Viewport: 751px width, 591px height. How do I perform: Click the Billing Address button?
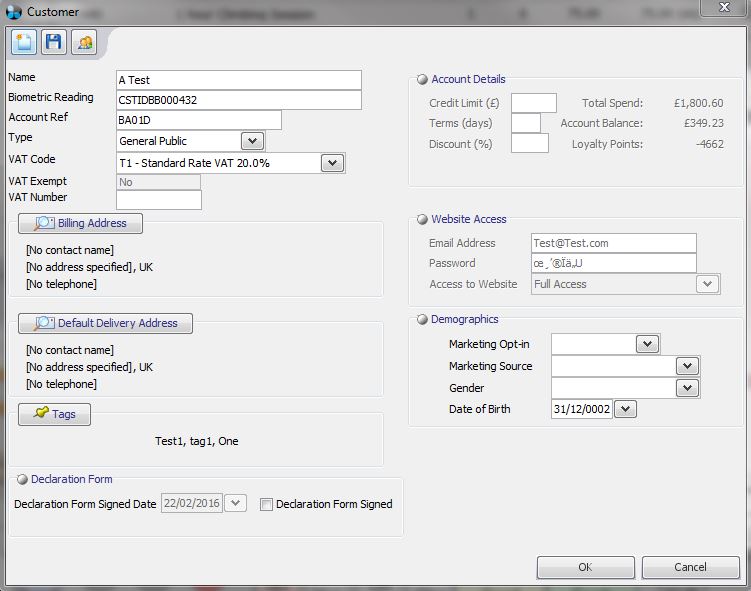tap(80, 223)
